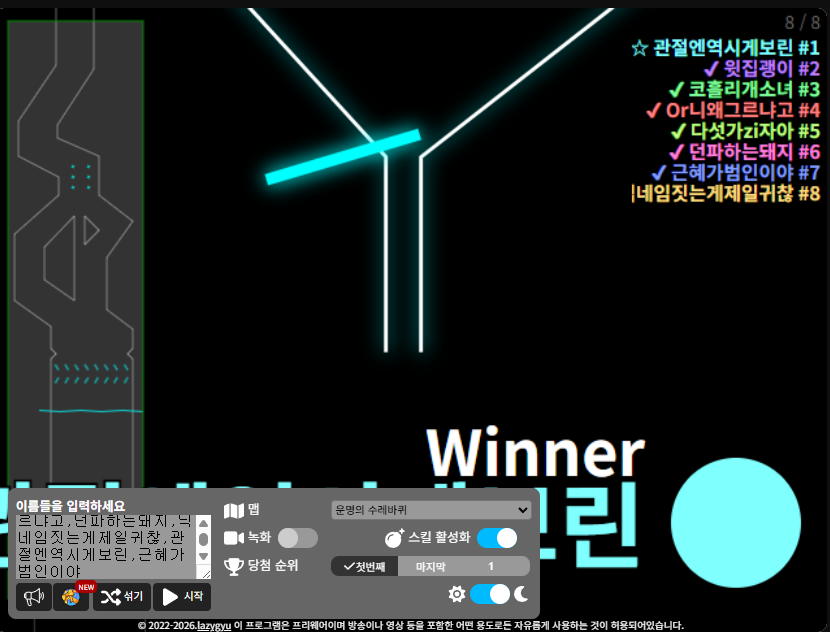Disable the 스킬 활성화 switch
This screenshot has width=830, height=632.
coord(497,538)
